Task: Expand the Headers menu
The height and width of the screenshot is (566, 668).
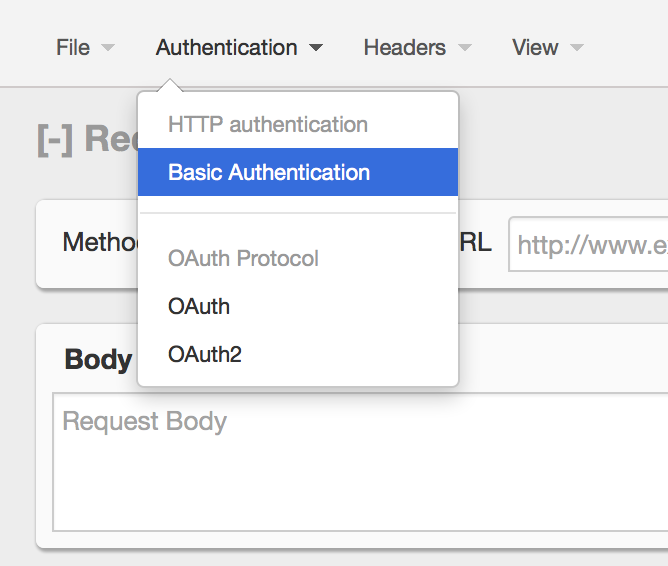Action: [x=404, y=48]
